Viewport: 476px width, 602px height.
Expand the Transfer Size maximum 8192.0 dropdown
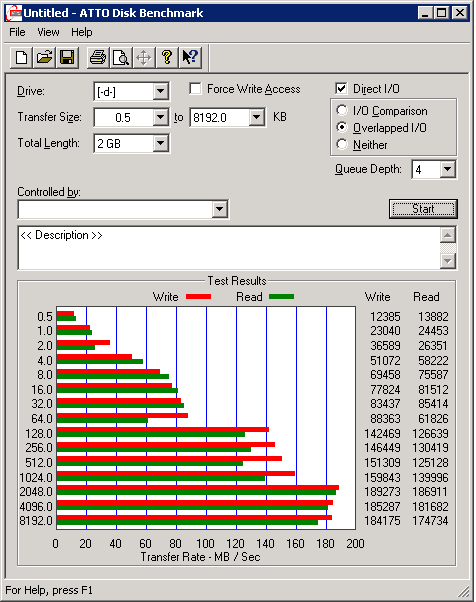click(256, 117)
